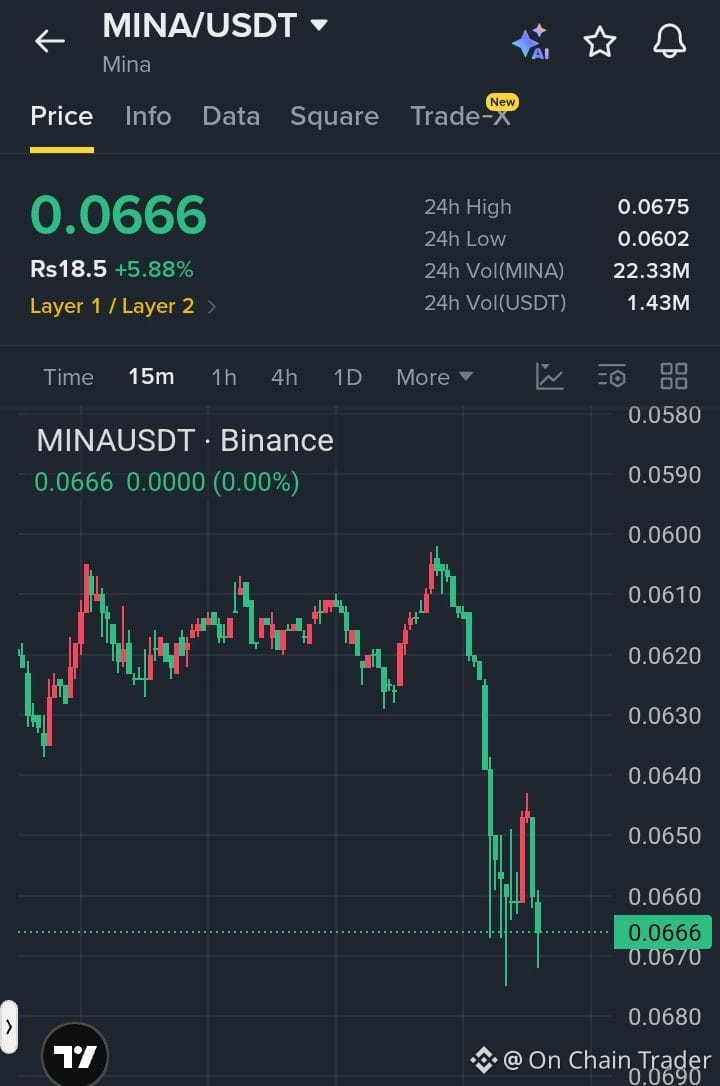Image resolution: width=720 pixels, height=1086 pixels.
Task: Expand the More timeframes dropdown
Action: pyautogui.click(x=434, y=377)
